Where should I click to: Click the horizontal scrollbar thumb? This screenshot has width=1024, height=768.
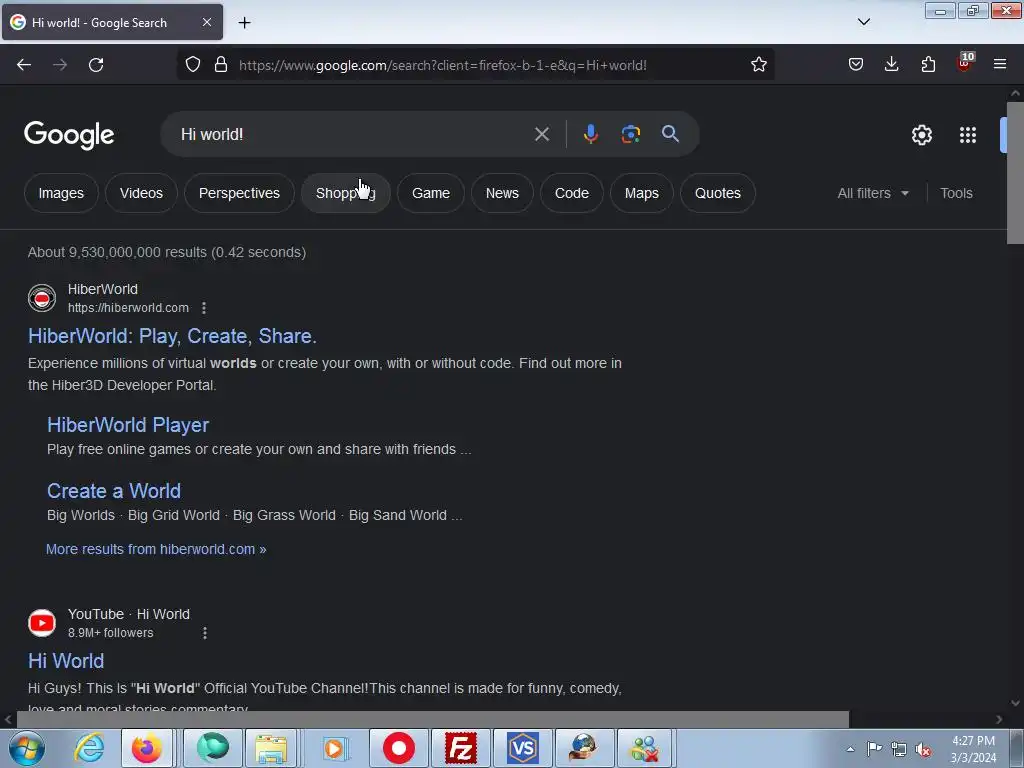click(x=432, y=720)
